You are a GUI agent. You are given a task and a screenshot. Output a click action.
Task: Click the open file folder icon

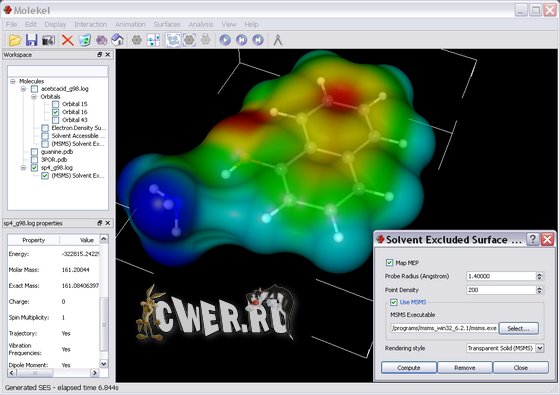pyautogui.click(x=15, y=40)
